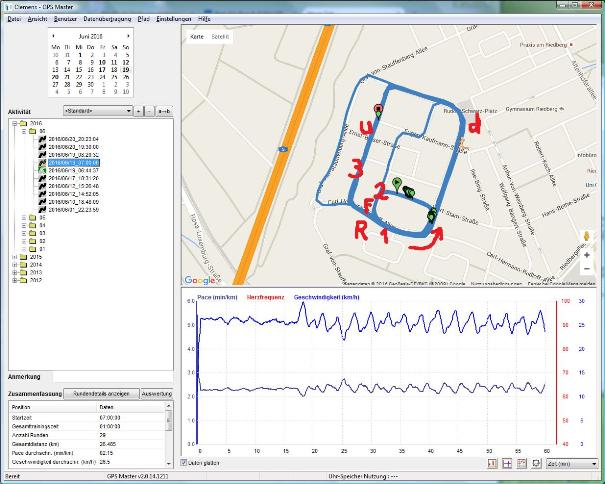The width and height of the screenshot is (605, 484).
Task: Select the activity ending 22:23:50
Action: click(73, 210)
